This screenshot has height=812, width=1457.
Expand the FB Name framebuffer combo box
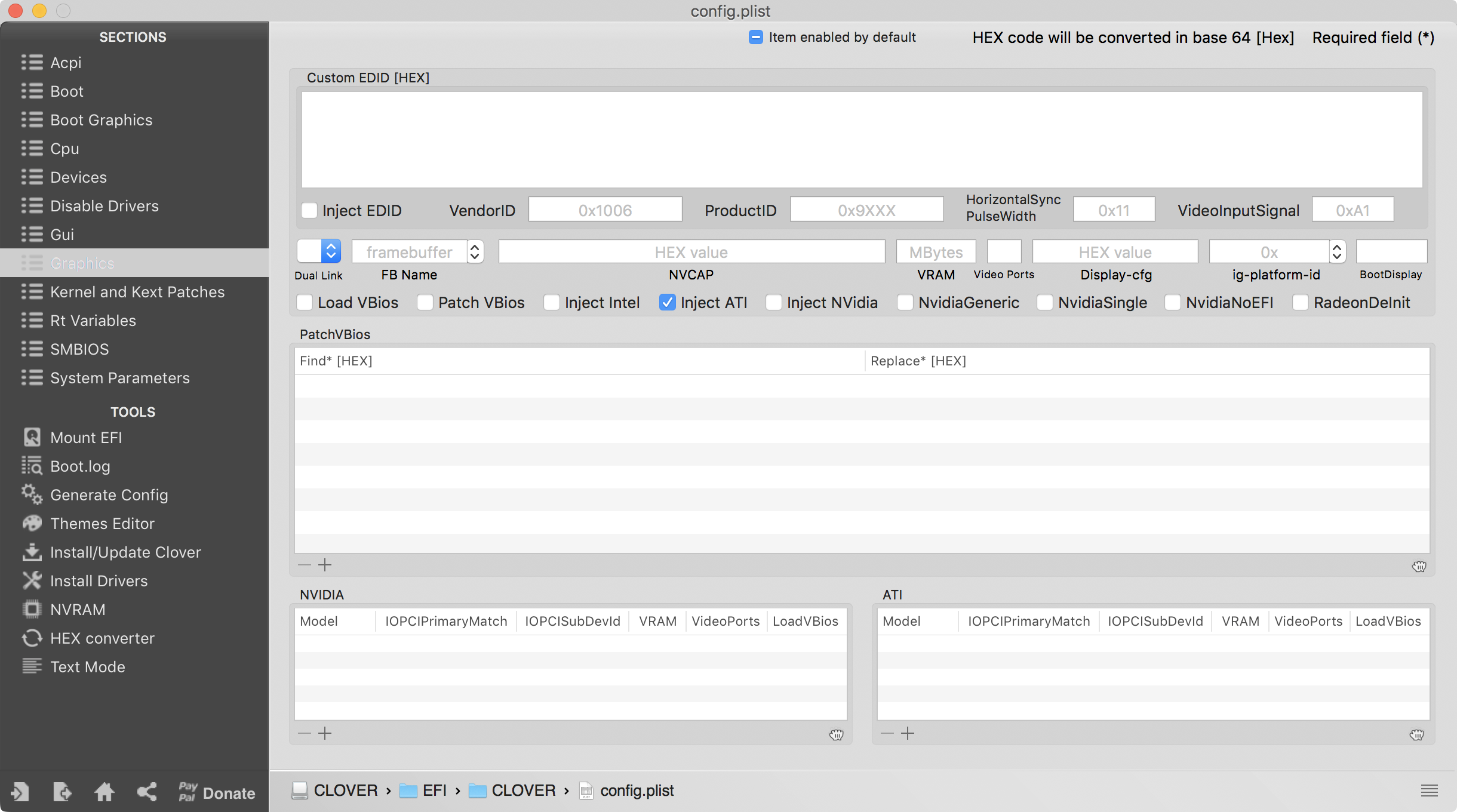coord(475,251)
